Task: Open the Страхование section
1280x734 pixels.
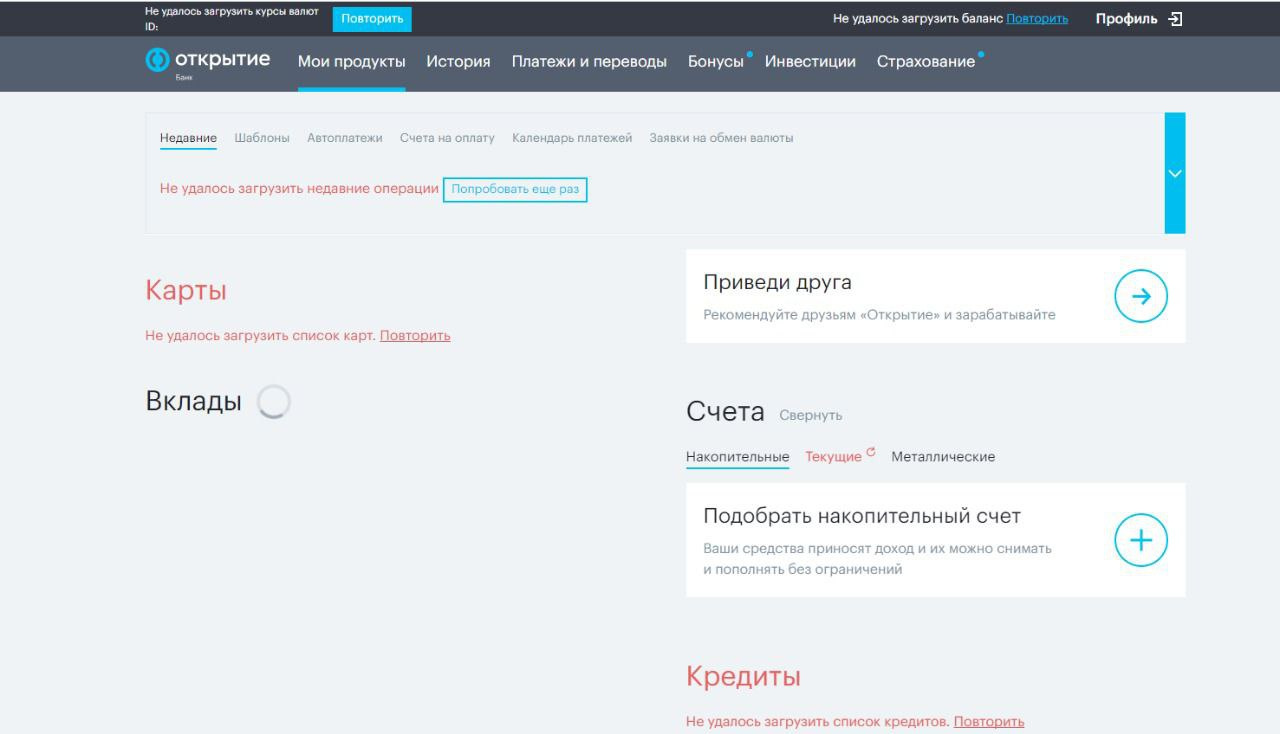Action: (926, 62)
